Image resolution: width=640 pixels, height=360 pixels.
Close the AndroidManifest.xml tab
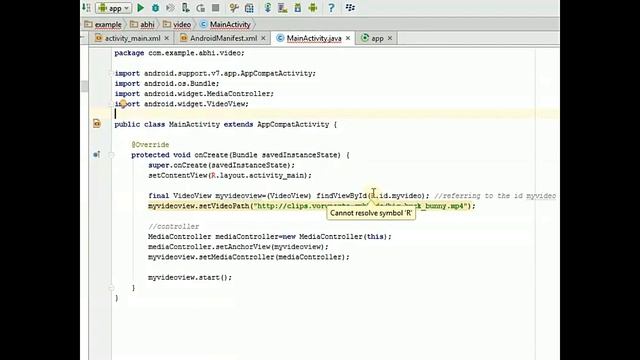coord(263,38)
